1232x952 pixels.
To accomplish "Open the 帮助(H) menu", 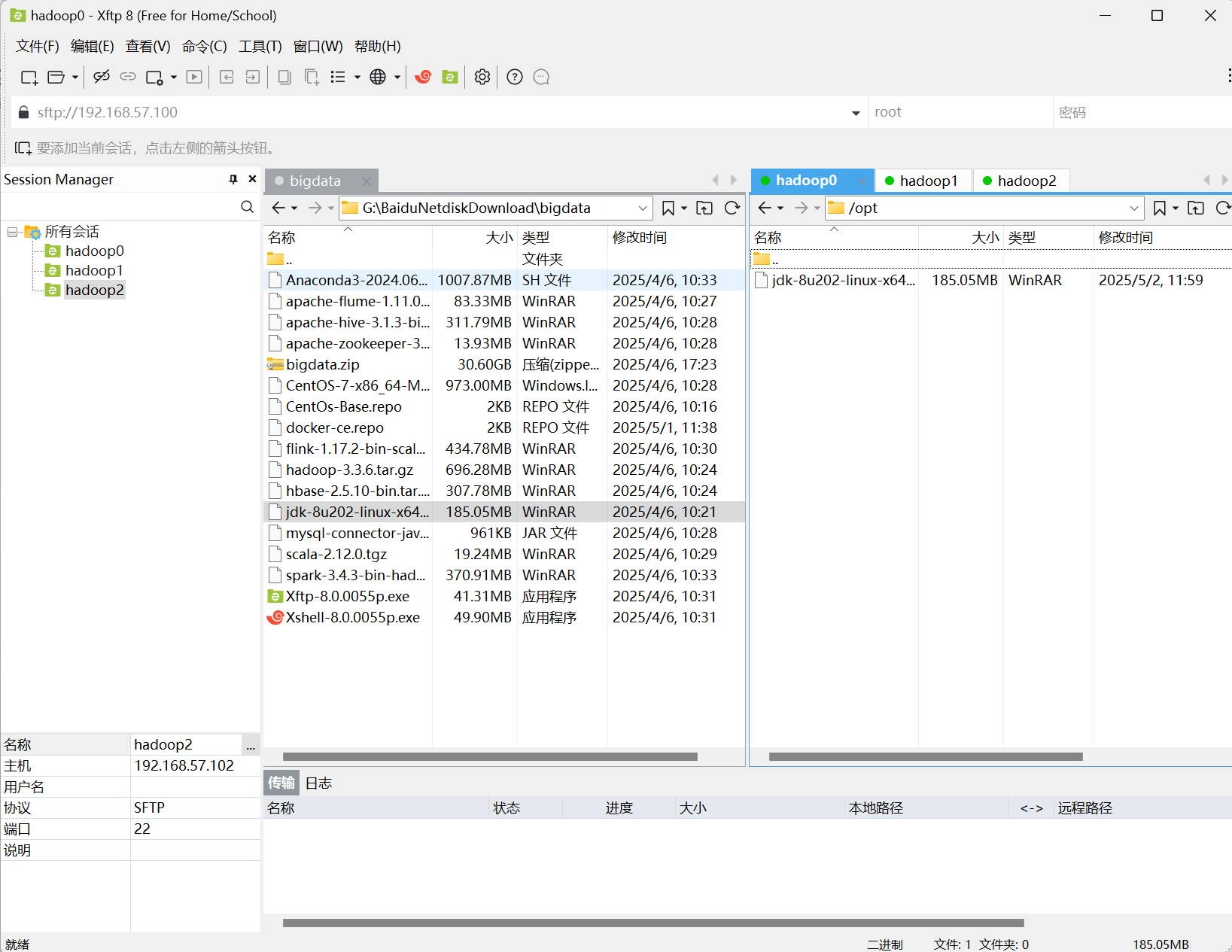I will pos(378,47).
